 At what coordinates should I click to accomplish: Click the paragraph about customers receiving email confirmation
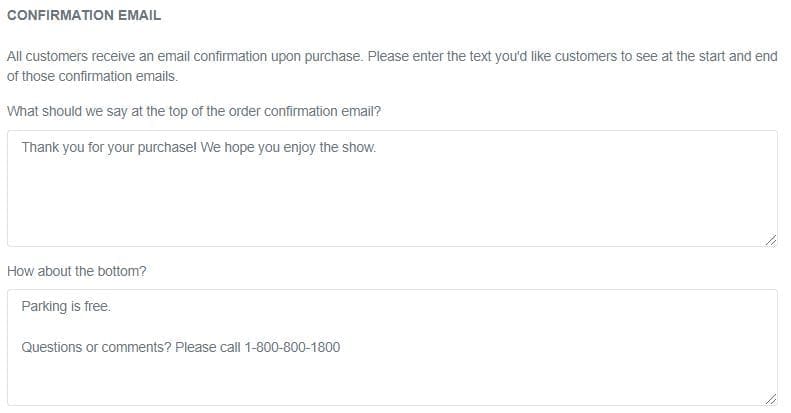coord(391,66)
